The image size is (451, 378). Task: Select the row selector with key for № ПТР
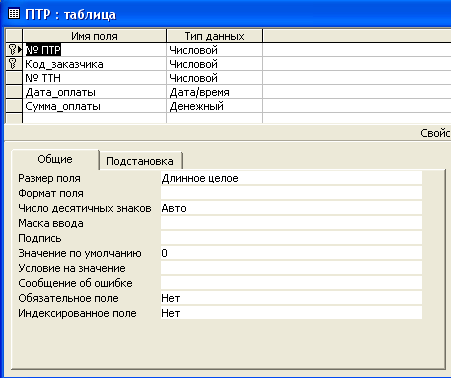[14, 50]
